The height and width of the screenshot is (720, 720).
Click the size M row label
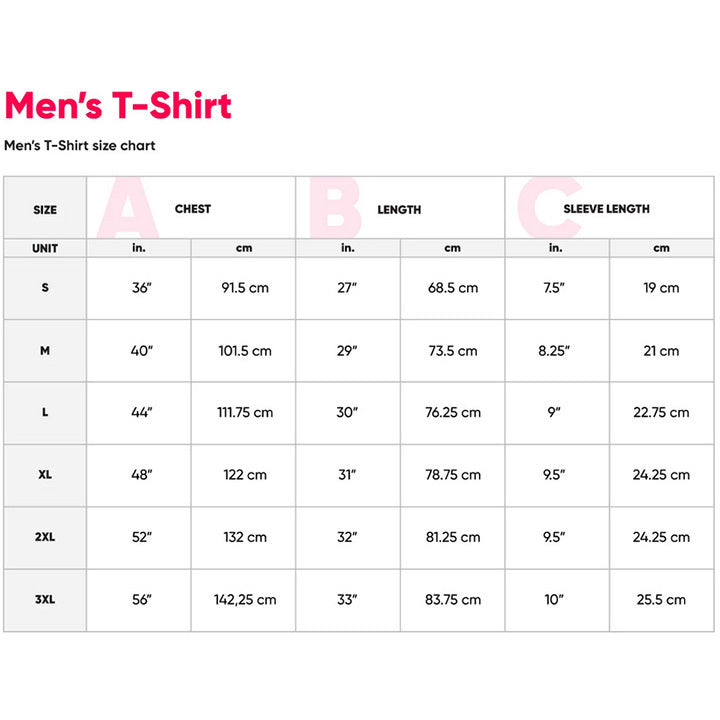[x=45, y=351]
